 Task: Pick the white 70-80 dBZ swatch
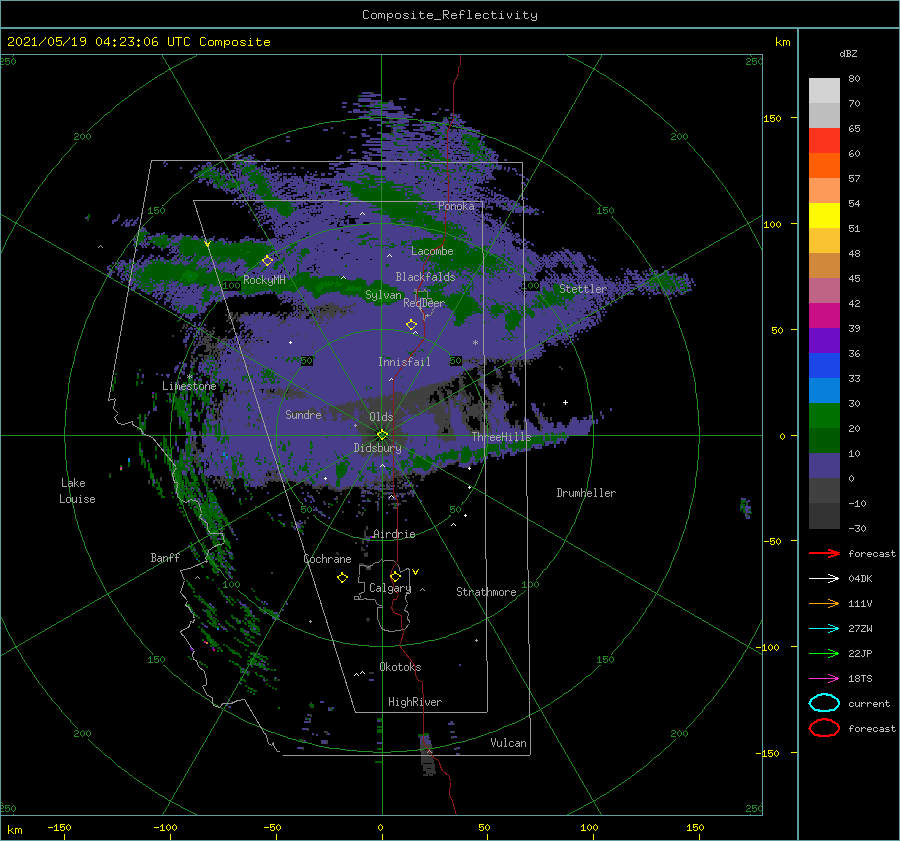coord(824,91)
